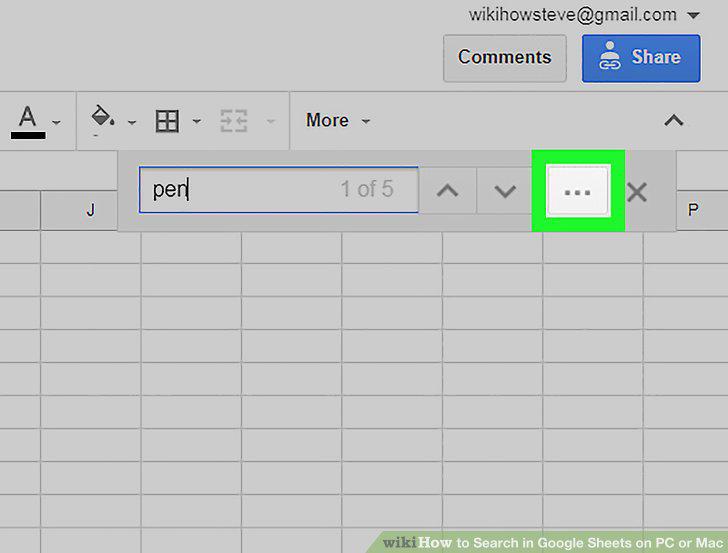Viewport: 728px width, 553px height.
Task: Click the merge cells icon
Action: (x=234, y=121)
